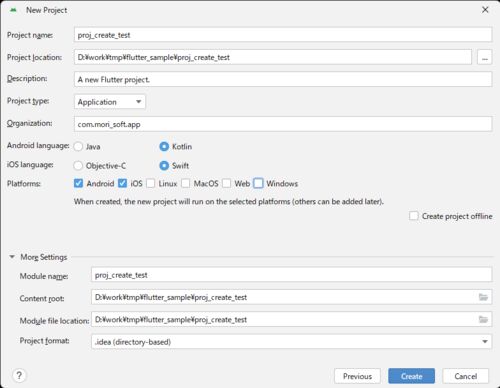The width and height of the screenshot is (500, 388).
Task: Browse folder icon for Module file location
Action: click(x=483, y=319)
